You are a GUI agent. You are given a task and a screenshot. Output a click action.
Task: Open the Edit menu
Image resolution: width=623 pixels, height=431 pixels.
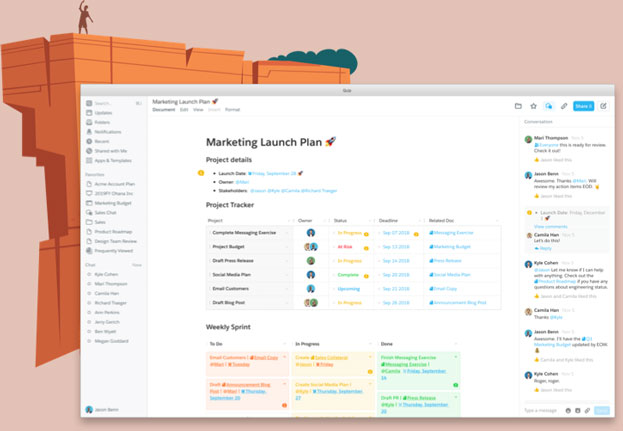[184, 109]
